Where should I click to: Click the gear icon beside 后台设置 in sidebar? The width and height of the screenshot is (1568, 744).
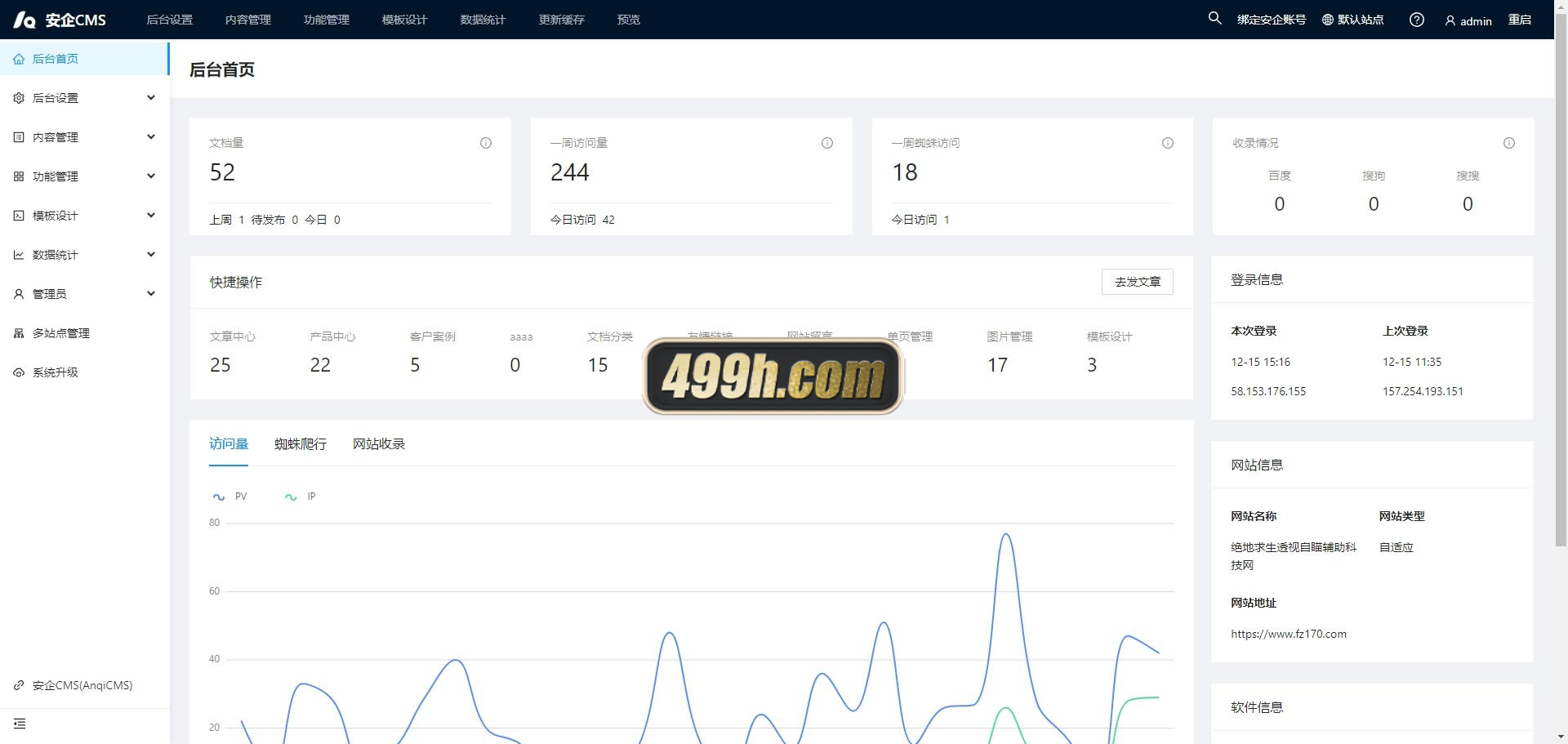pos(19,98)
